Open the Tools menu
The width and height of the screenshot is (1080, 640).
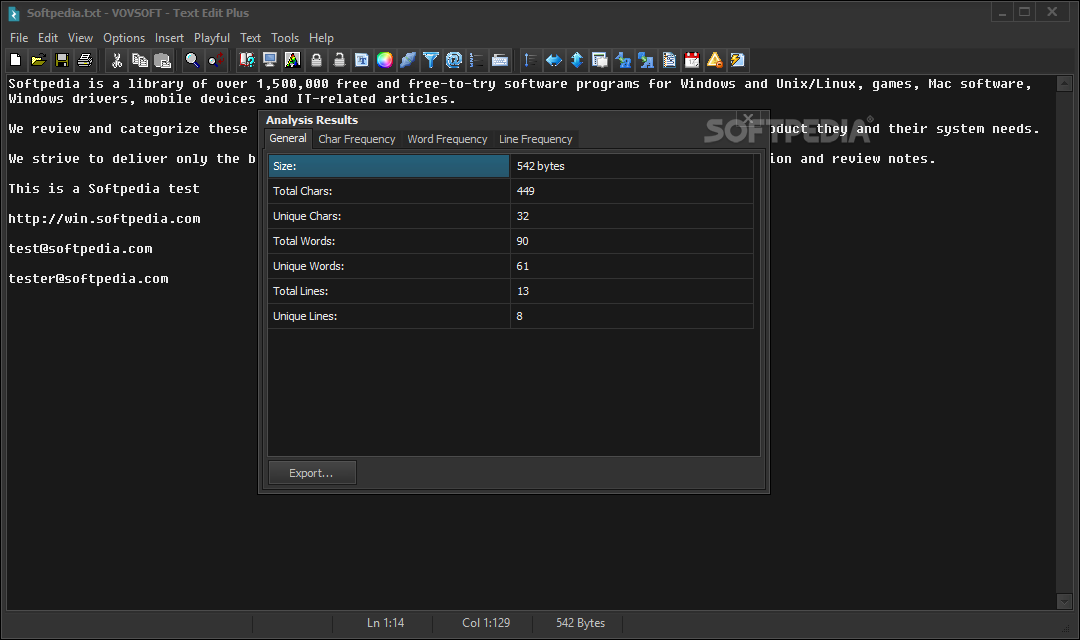click(x=284, y=38)
